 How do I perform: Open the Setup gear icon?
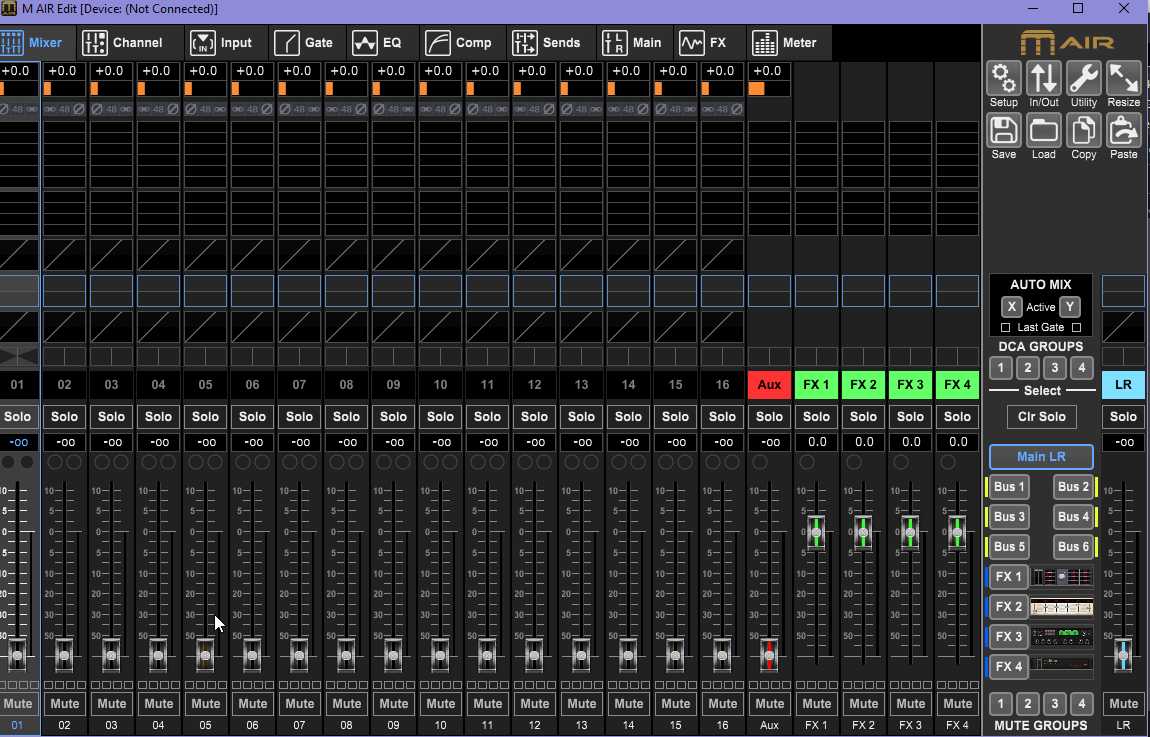[x=1003, y=79]
